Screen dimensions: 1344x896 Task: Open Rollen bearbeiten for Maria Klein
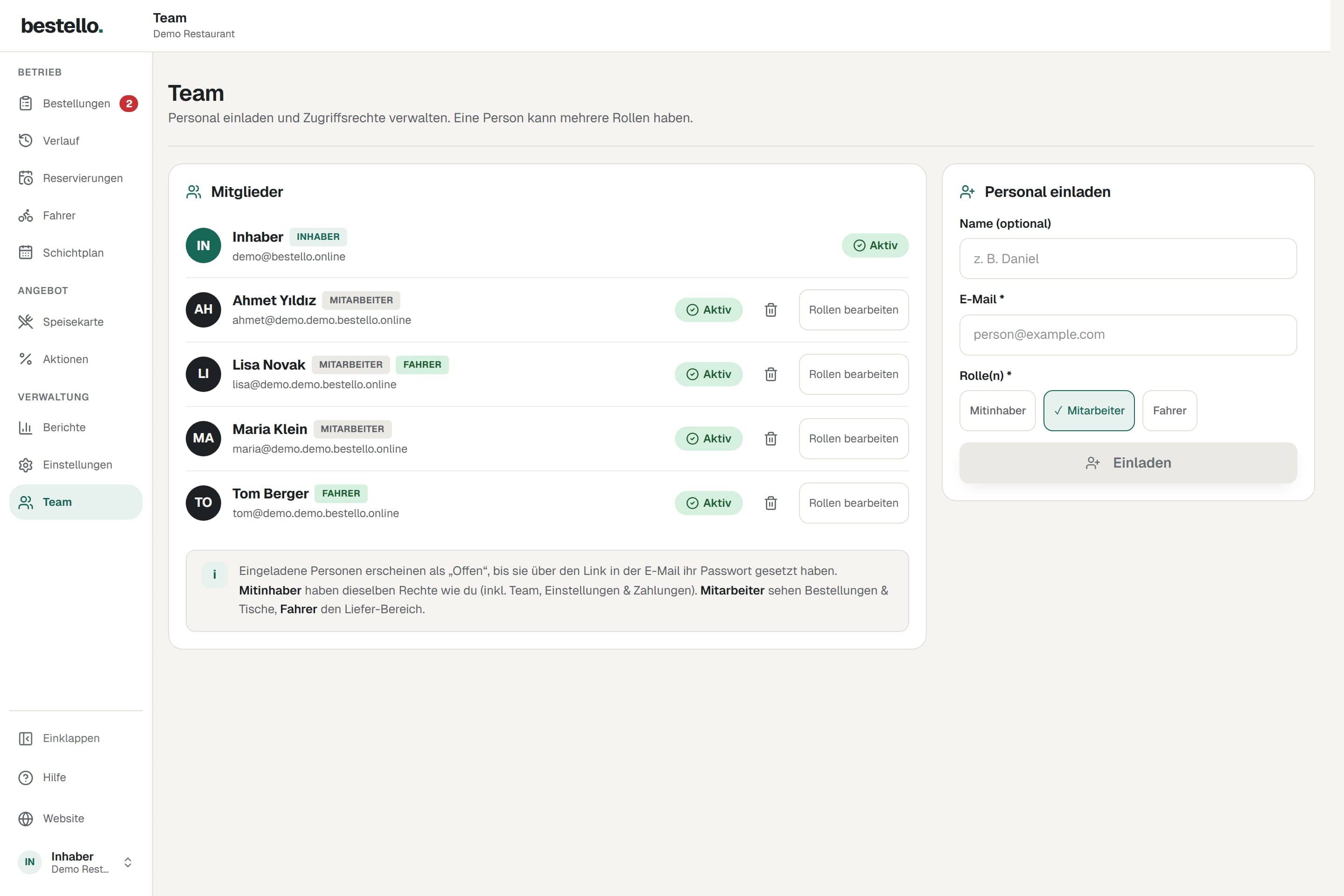coord(853,439)
